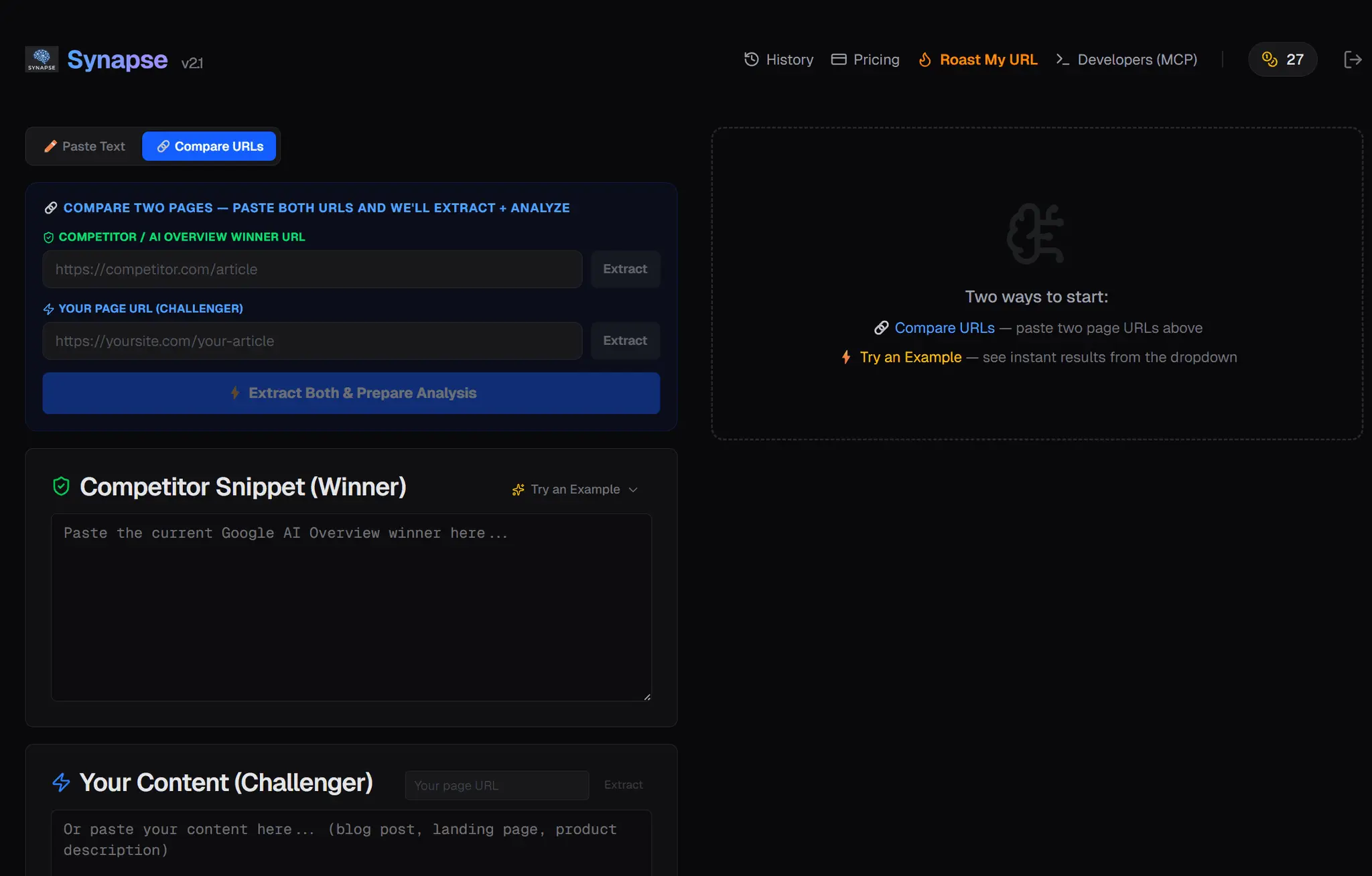The height and width of the screenshot is (876, 1372).
Task: Open the History page
Action: click(x=778, y=60)
